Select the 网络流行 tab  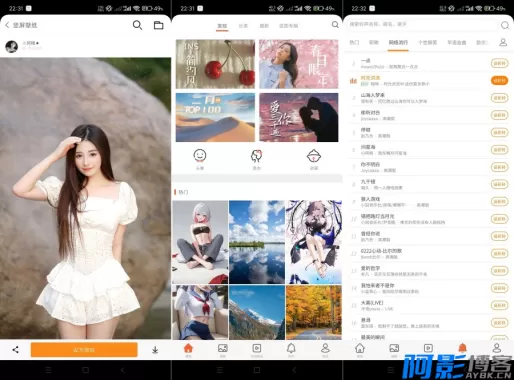(398, 42)
